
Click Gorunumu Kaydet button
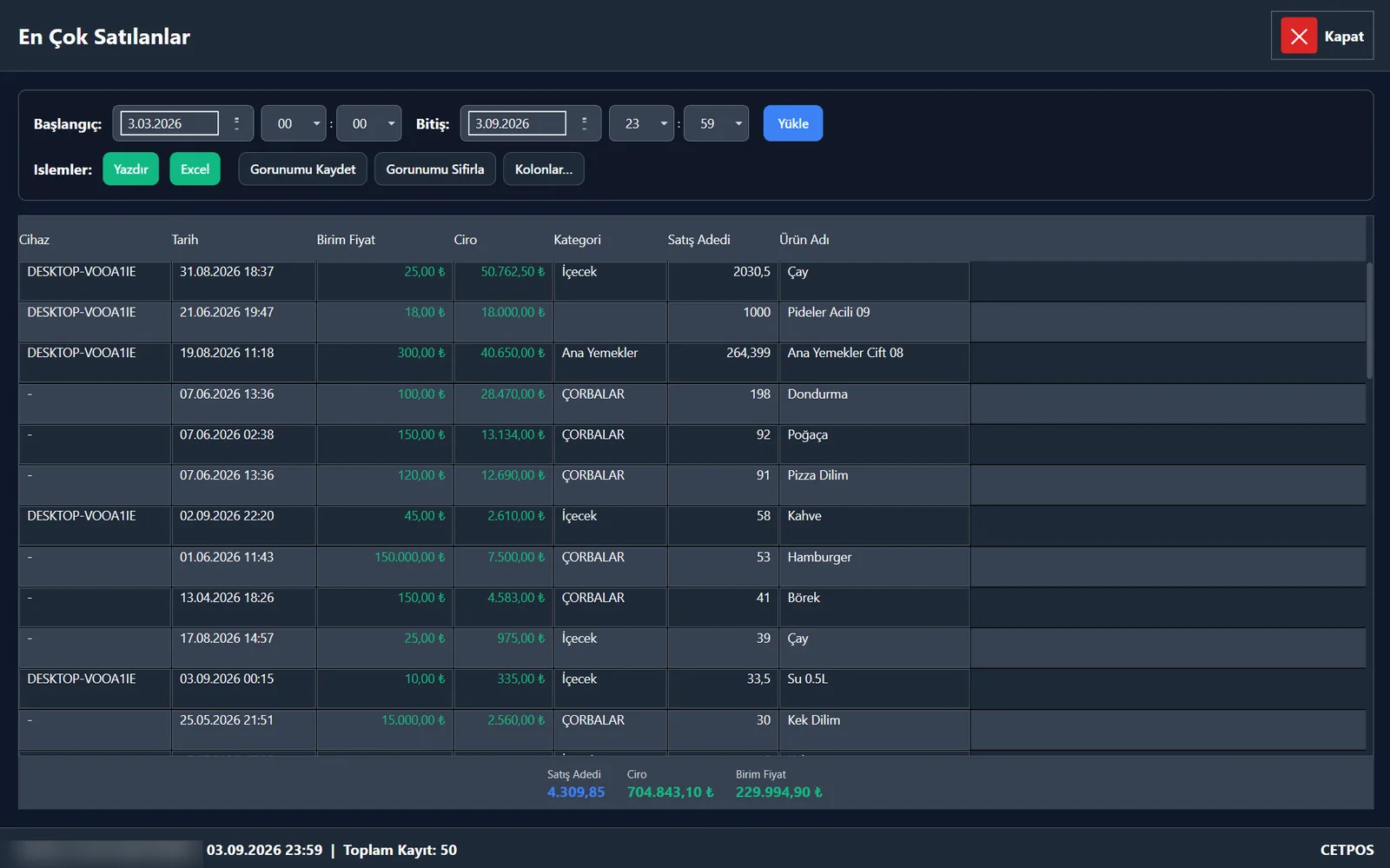click(x=303, y=169)
